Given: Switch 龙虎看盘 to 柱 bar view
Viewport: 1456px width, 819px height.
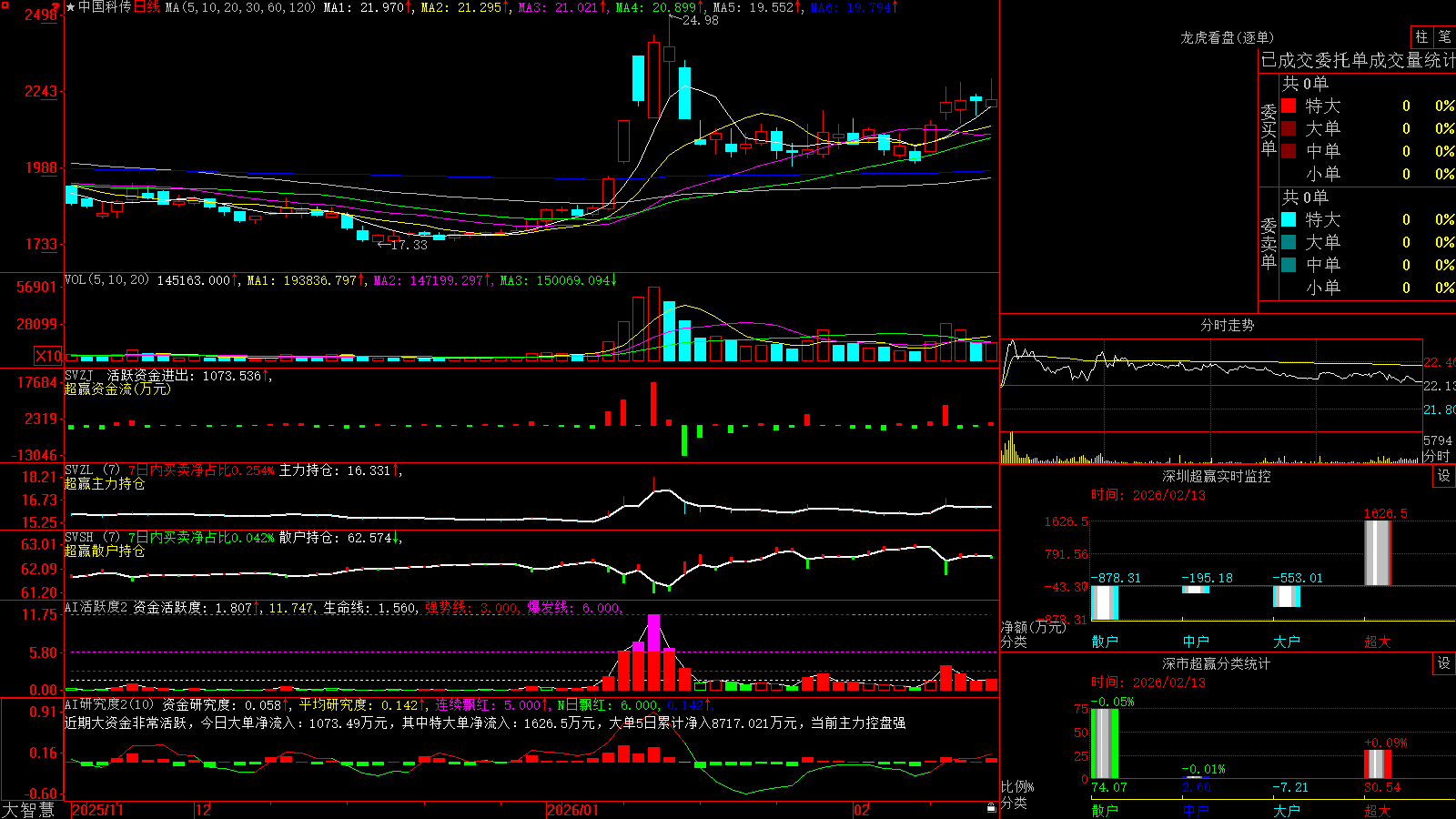Looking at the screenshot, I should tap(1421, 36).
